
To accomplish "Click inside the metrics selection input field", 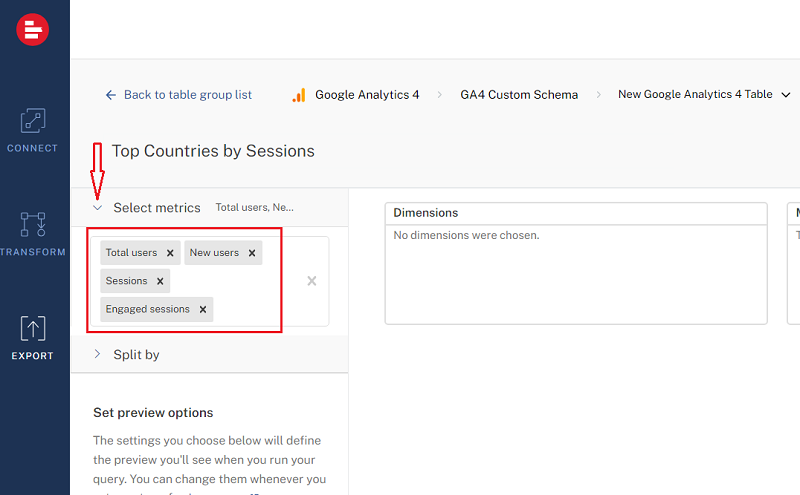I will [210, 281].
